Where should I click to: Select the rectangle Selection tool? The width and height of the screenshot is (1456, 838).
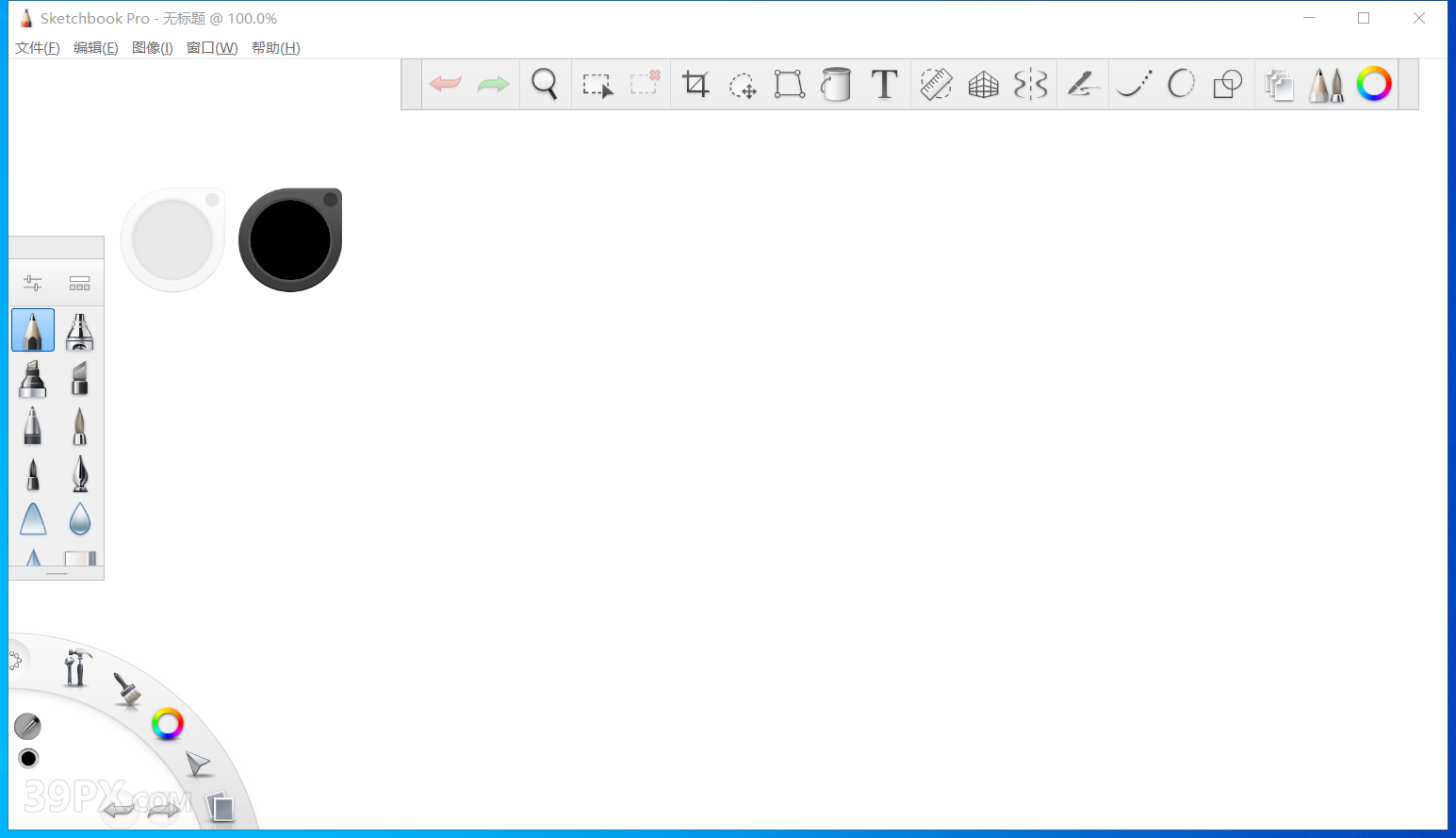597,85
